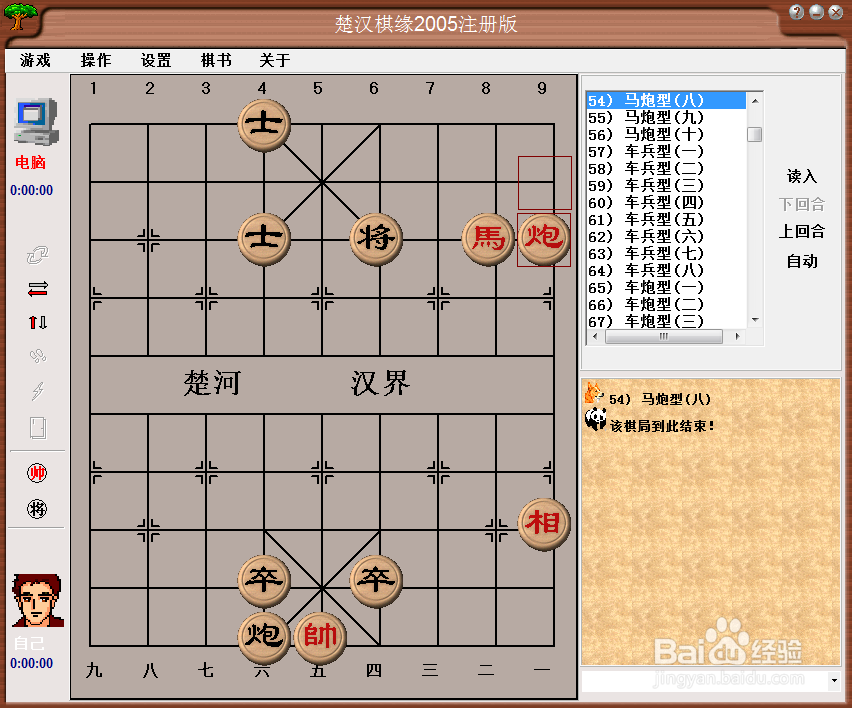
Task: Select list entry 60) 车兵型(四)
Action: (x=666, y=203)
